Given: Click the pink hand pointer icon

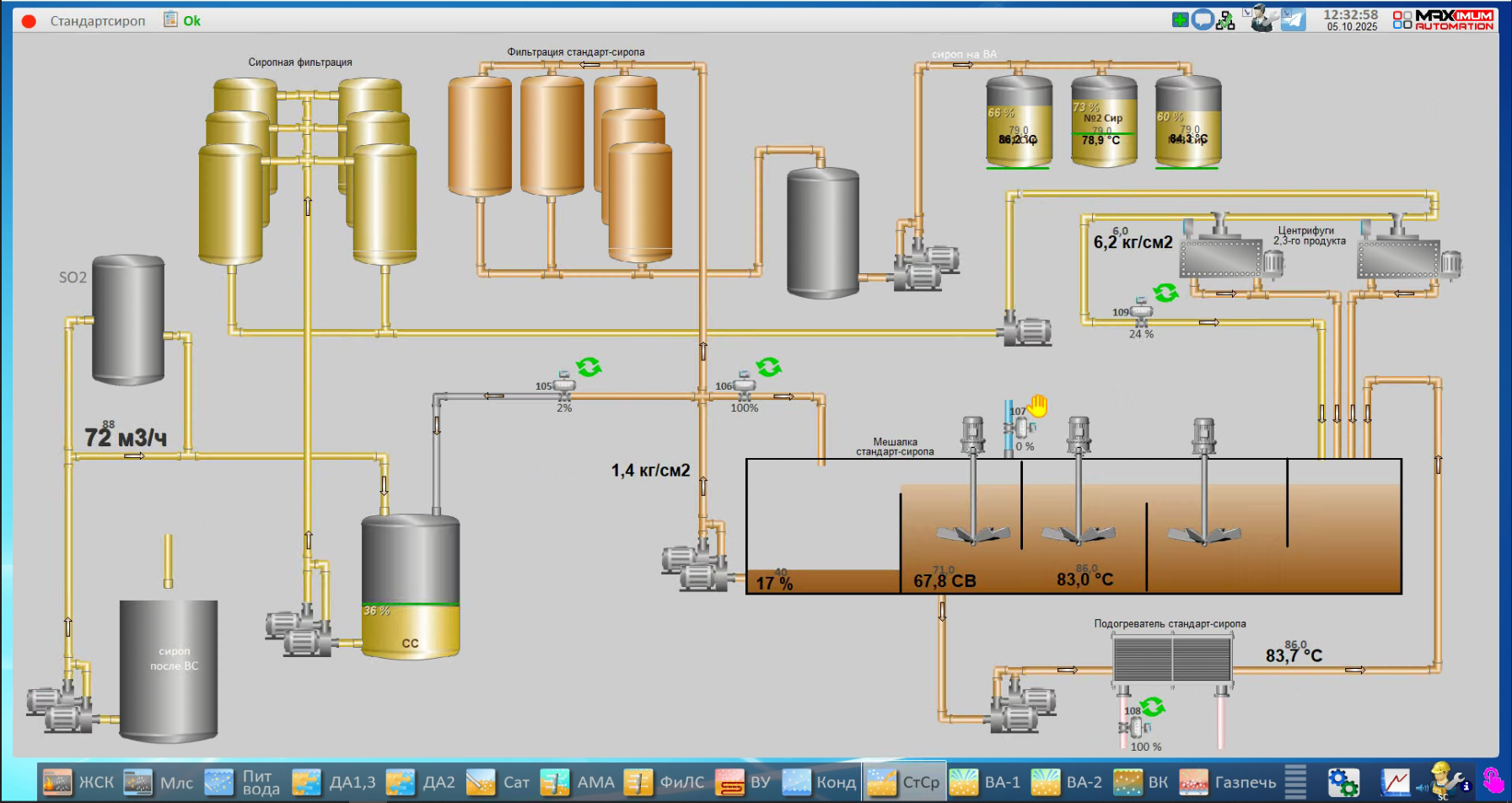Looking at the screenshot, I should click(1493, 781).
